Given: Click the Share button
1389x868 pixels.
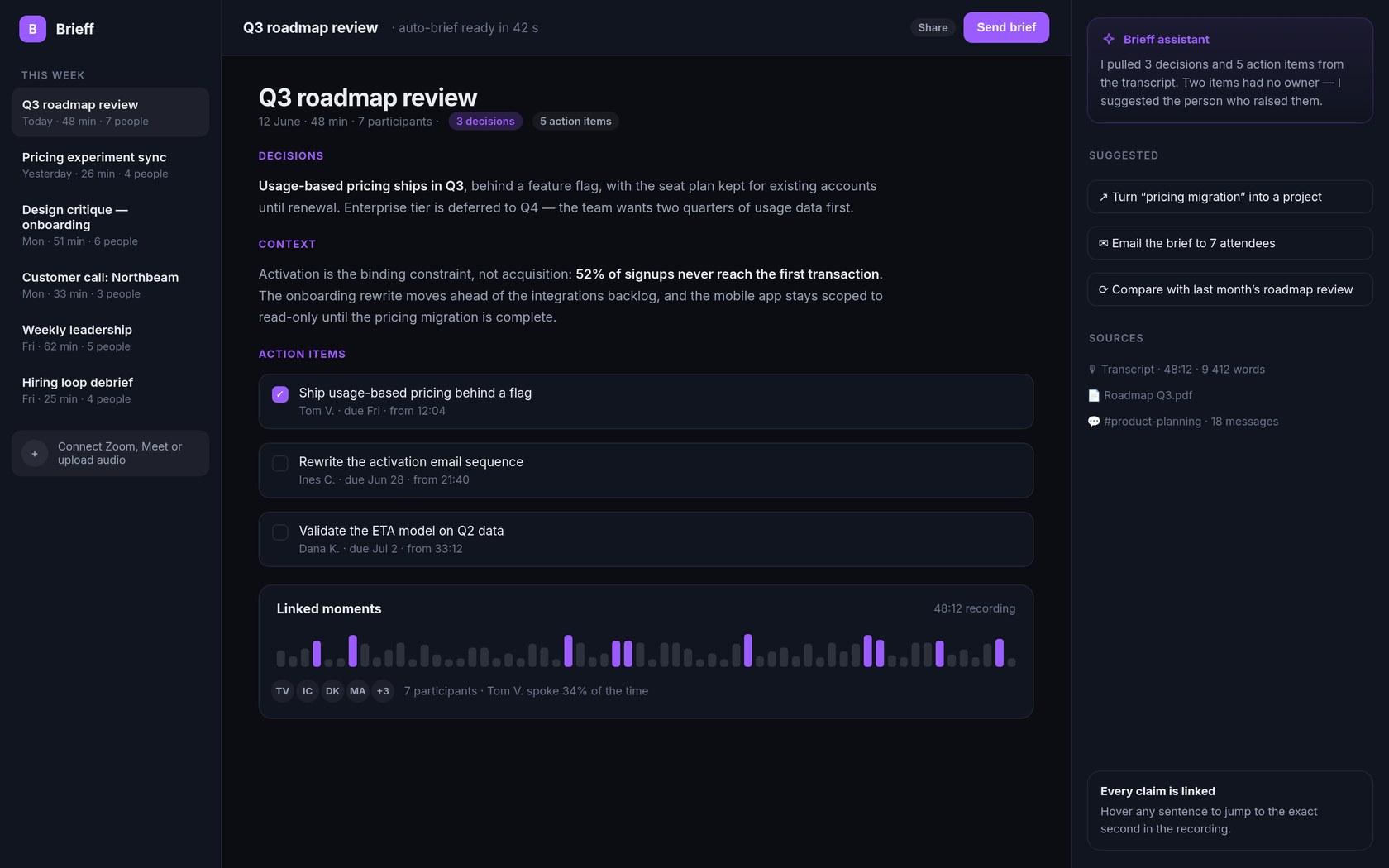Looking at the screenshot, I should coord(933,27).
